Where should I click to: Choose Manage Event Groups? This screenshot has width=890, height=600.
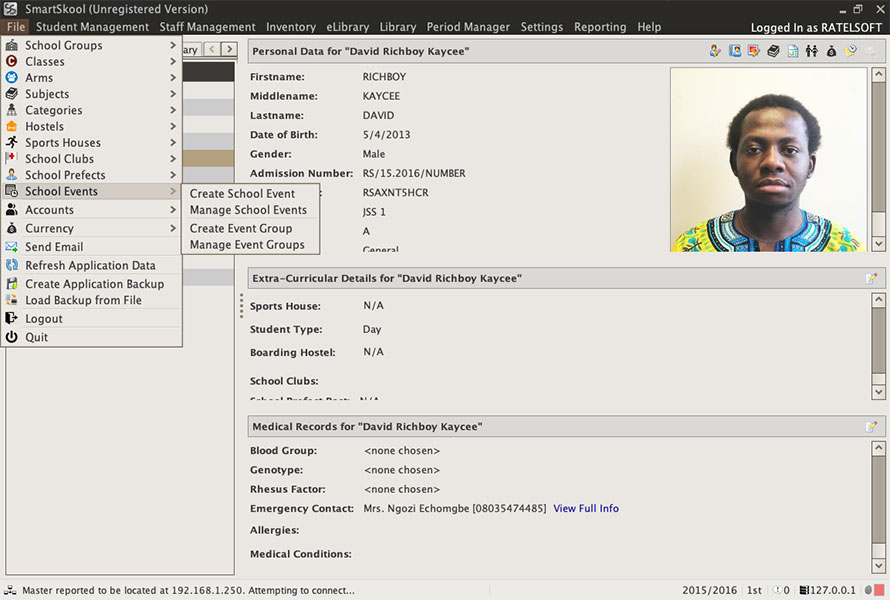pos(247,245)
